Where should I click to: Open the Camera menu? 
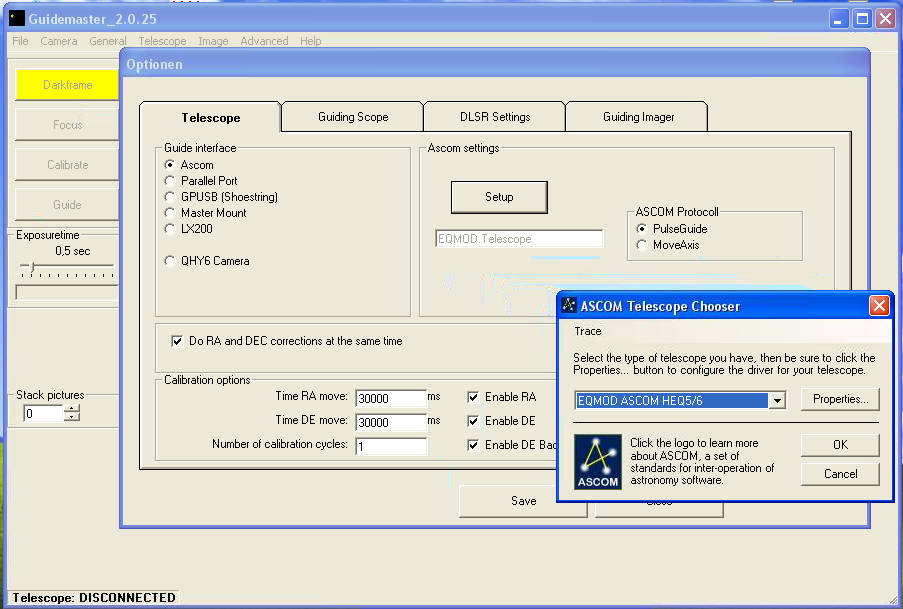[x=59, y=41]
